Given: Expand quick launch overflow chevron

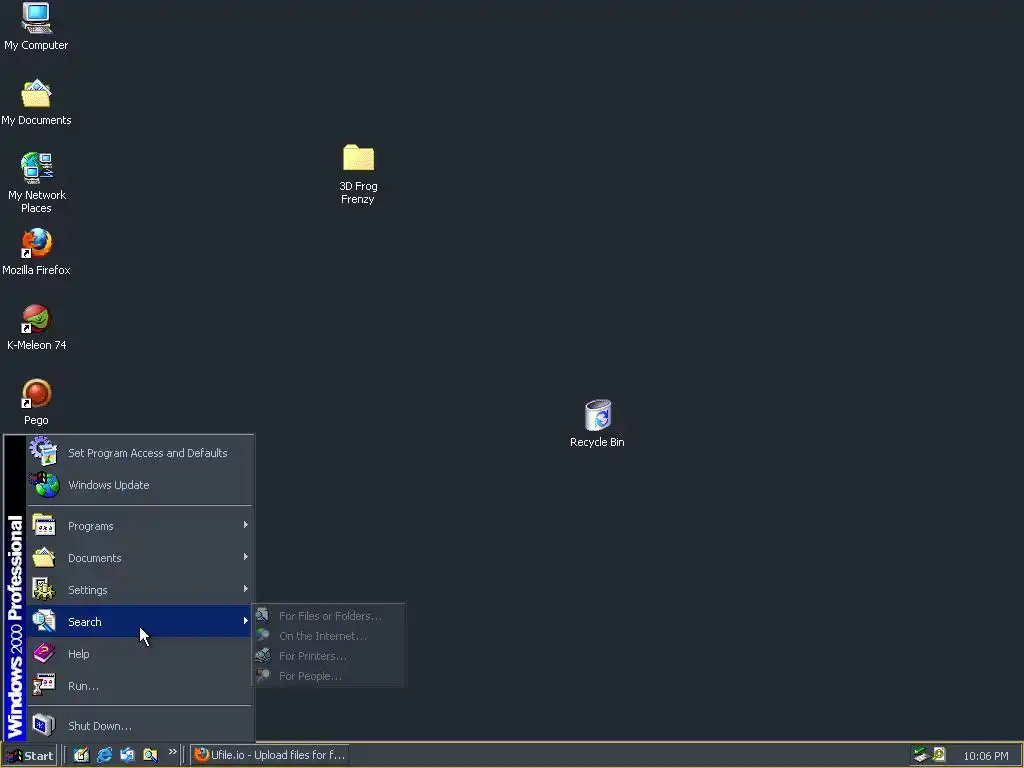Looking at the screenshot, I should [x=172, y=752].
